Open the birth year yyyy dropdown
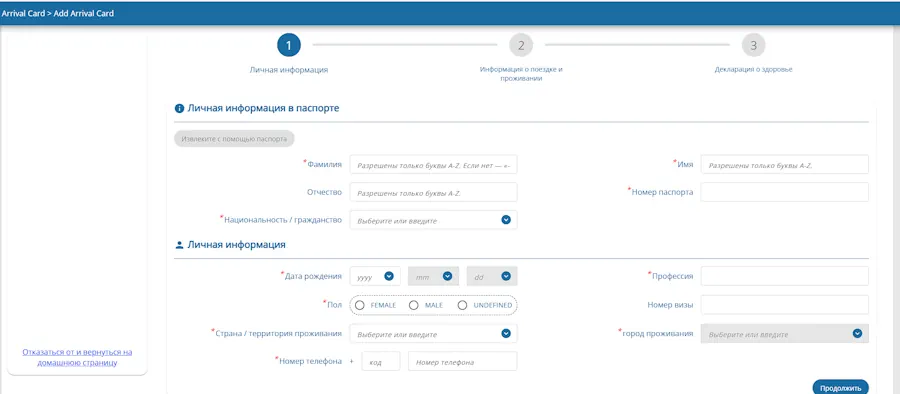The height and width of the screenshot is (394, 900). (375, 276)
